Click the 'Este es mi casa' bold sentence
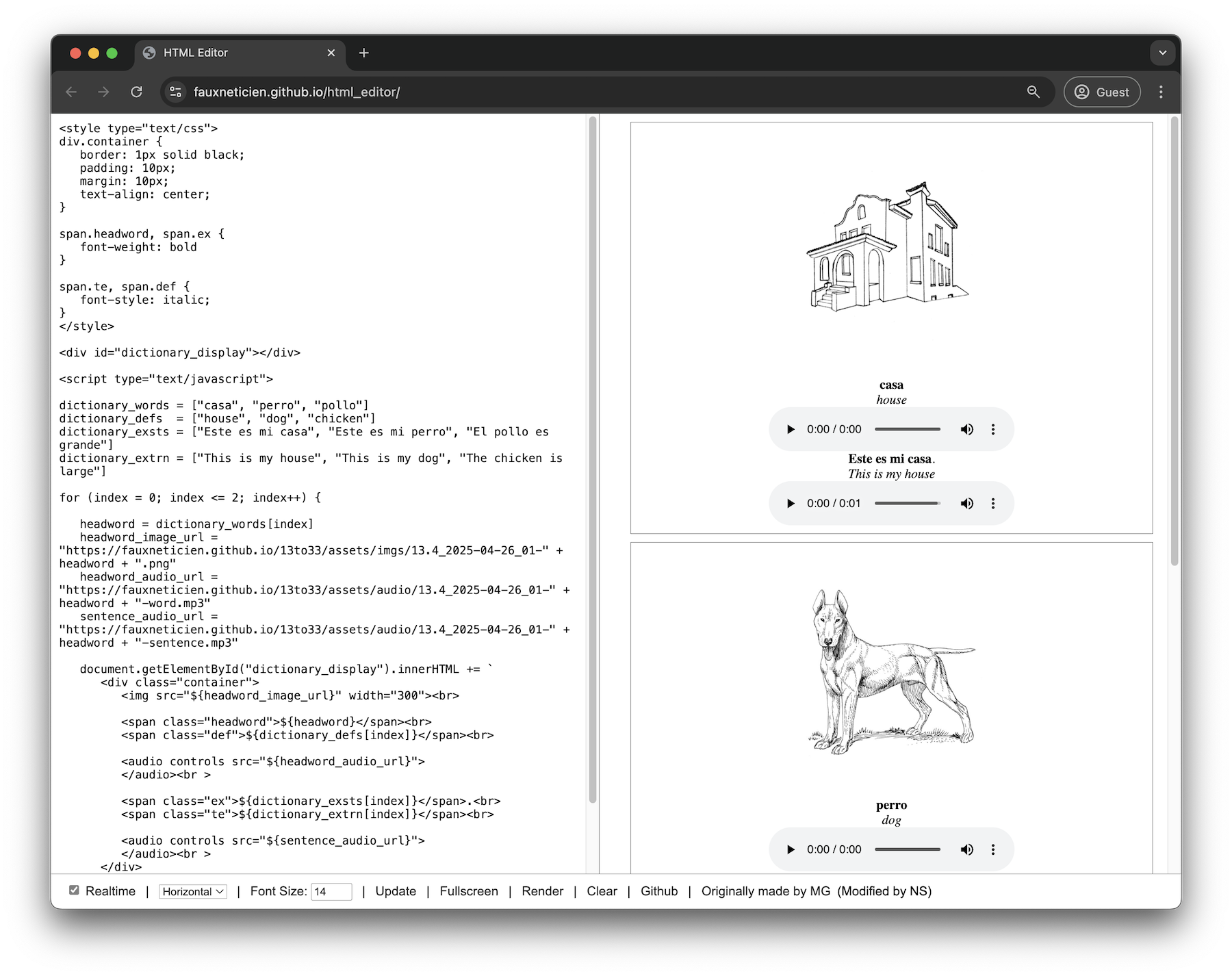Screen dimensions: 1232x976 [890, 459]
